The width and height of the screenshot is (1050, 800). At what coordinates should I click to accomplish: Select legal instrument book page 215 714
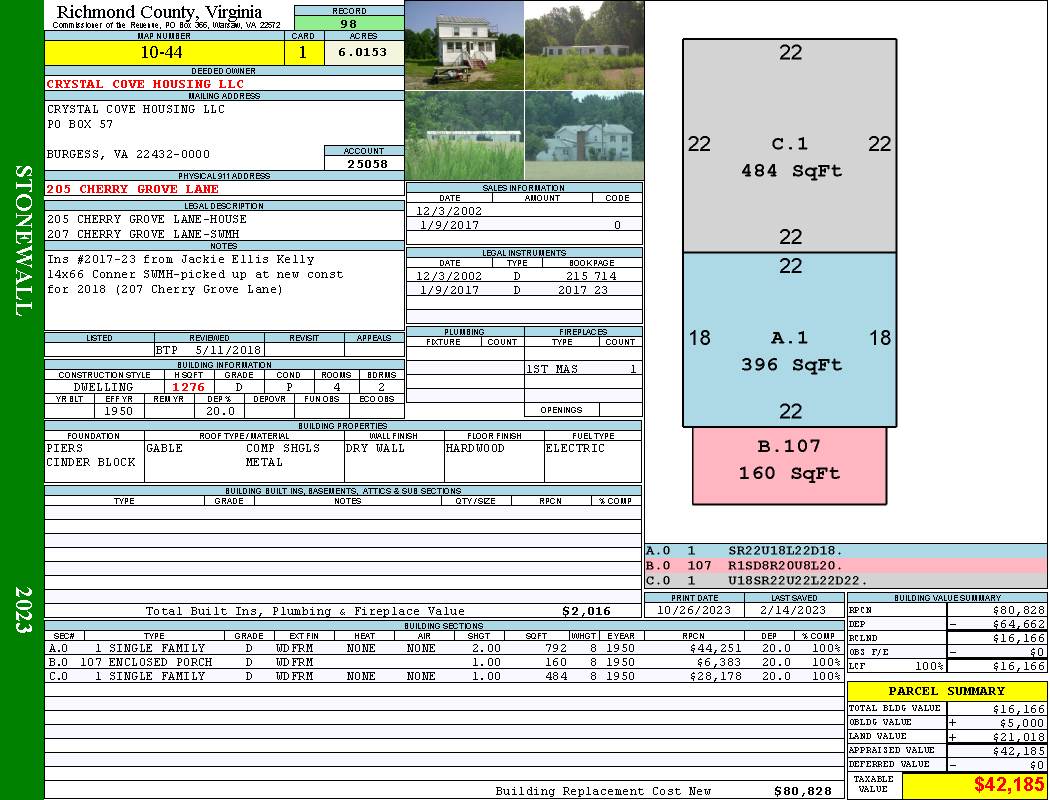[x=591, y=276]
